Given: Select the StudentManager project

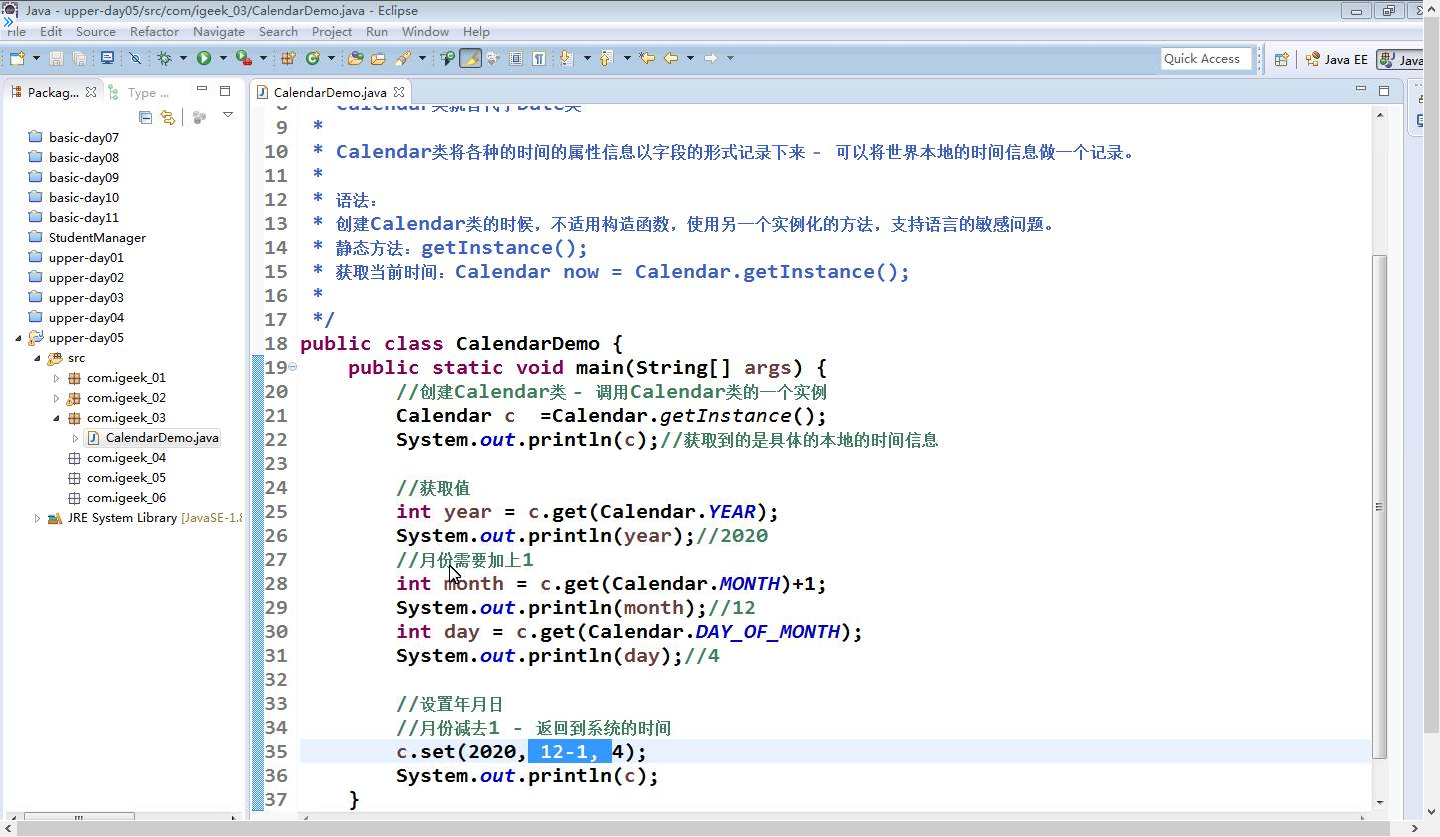Looking at the screenshot, I should pos(97,238).
